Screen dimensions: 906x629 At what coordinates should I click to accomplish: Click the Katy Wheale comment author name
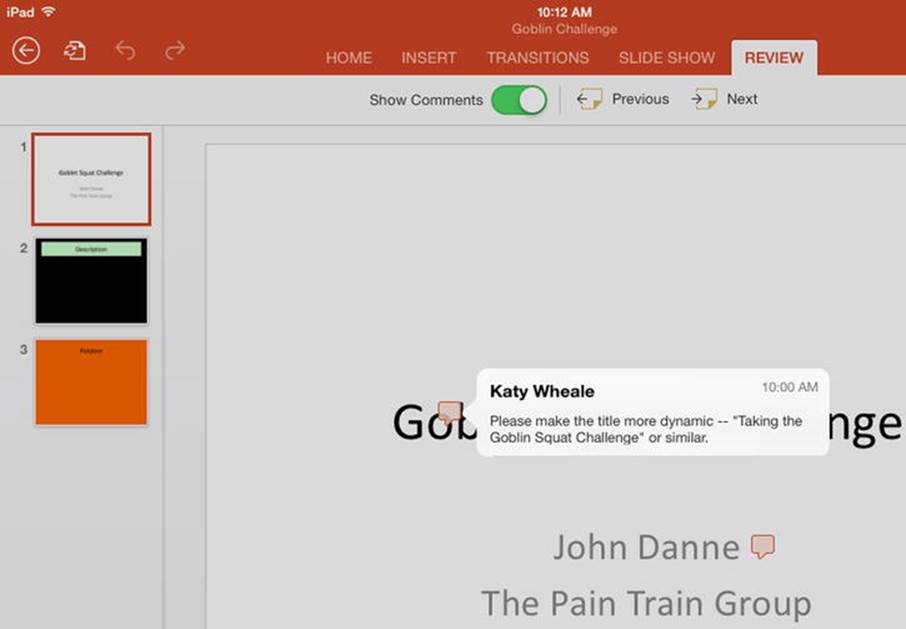[x=542, y=392]
